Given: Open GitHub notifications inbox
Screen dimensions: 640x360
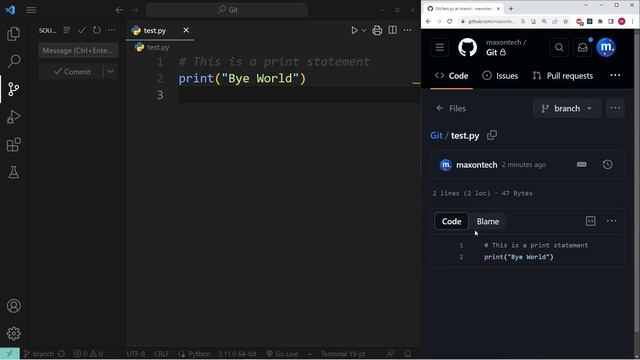Looking at the screenshot, I should coord(582,47).
